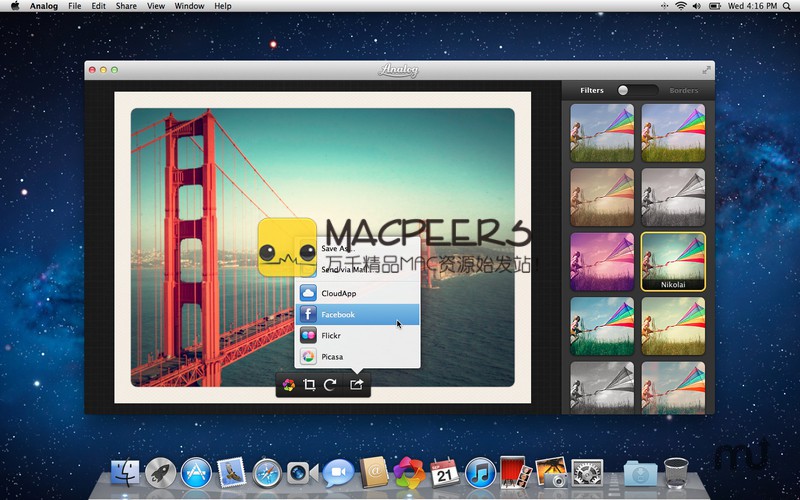Open the Wi-Fi status menu

(681, 6)
